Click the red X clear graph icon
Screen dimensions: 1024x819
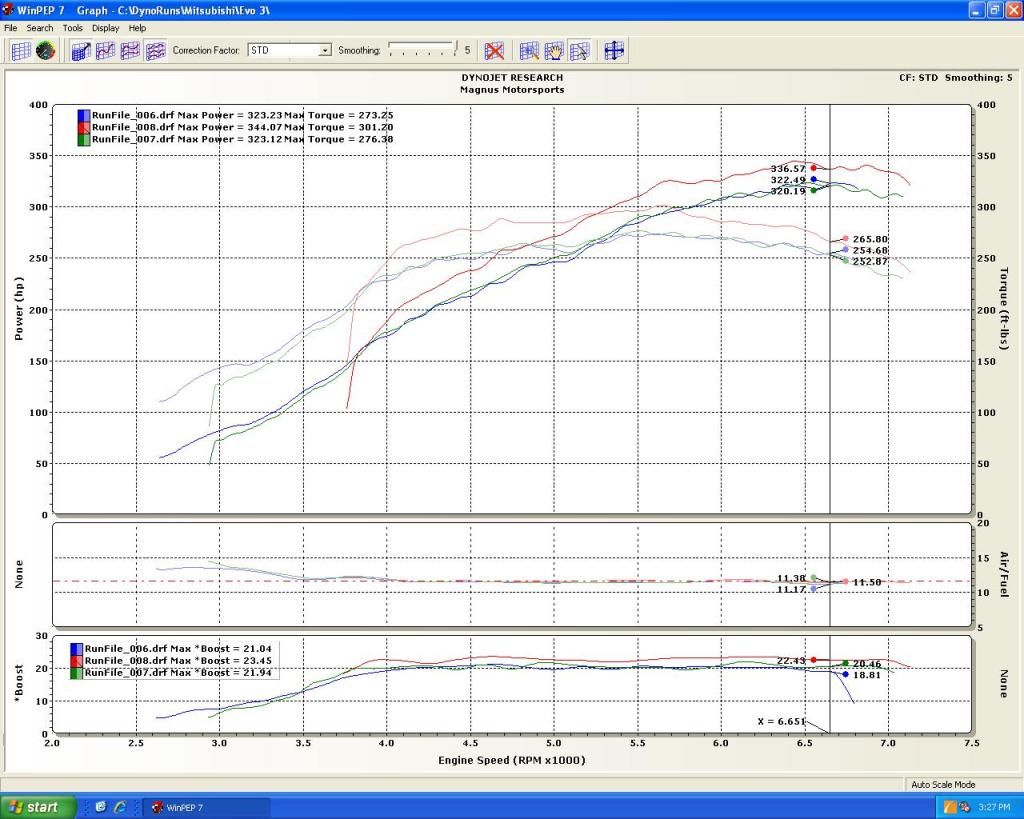pos(494,50)
